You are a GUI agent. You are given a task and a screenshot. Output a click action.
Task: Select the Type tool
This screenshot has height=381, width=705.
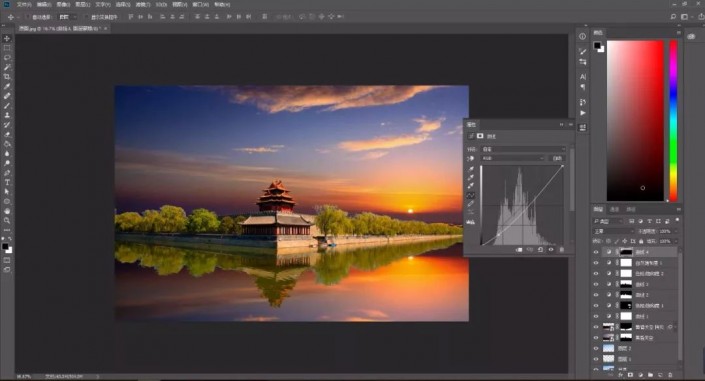7,182
